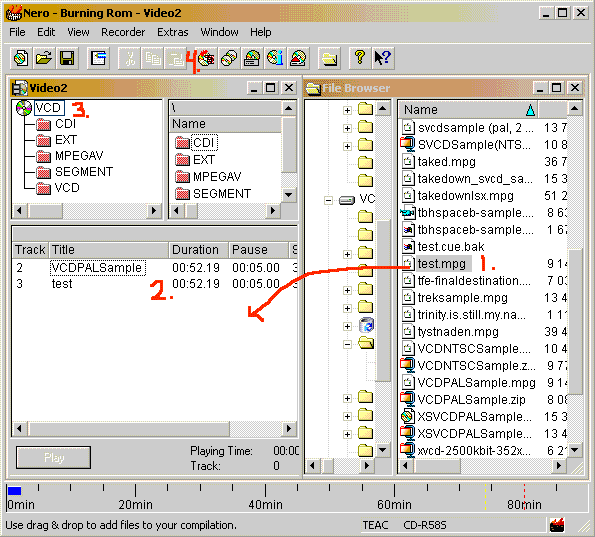Select track 3 titled test

point(62,284)
